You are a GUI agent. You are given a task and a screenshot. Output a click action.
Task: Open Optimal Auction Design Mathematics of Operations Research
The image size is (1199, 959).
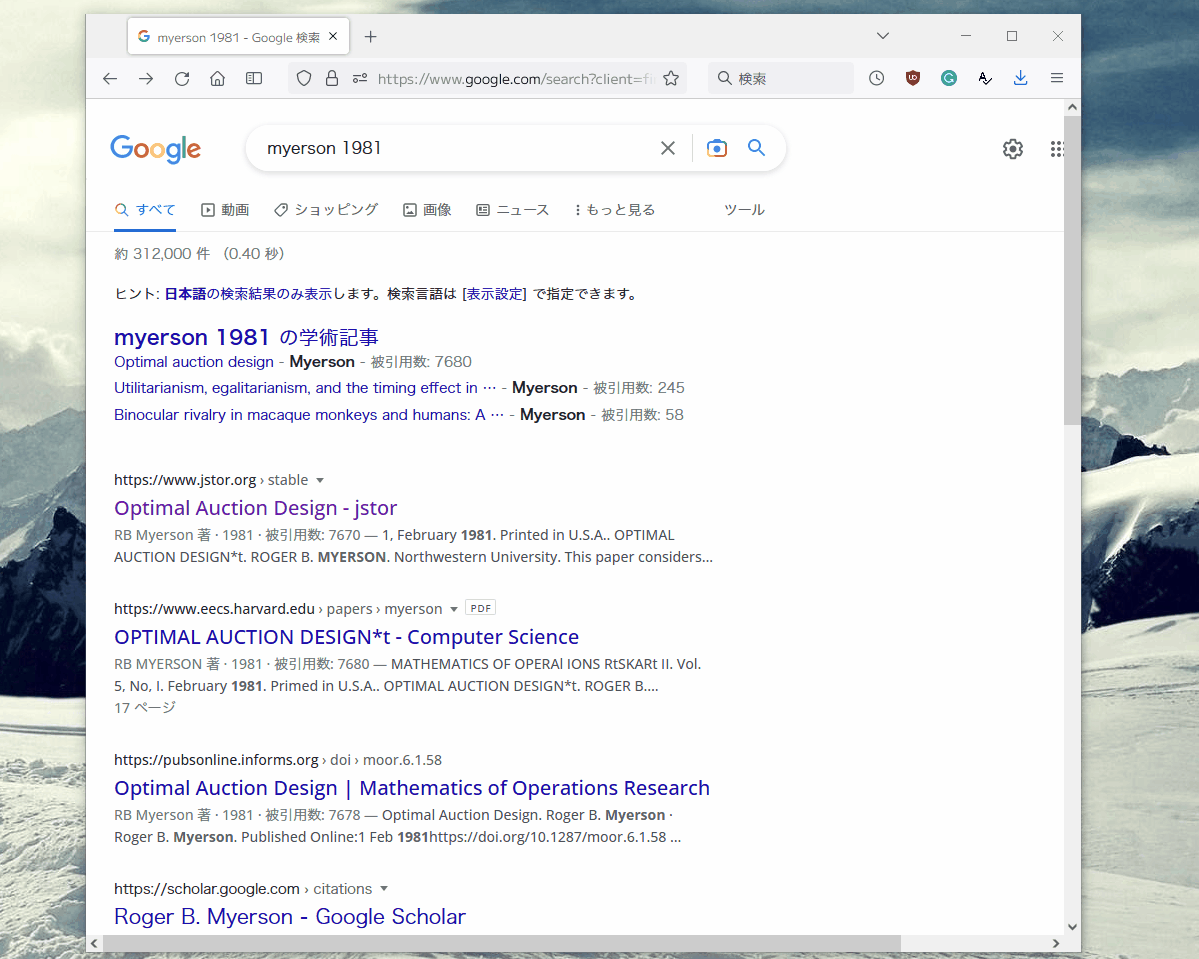point(411,788)
